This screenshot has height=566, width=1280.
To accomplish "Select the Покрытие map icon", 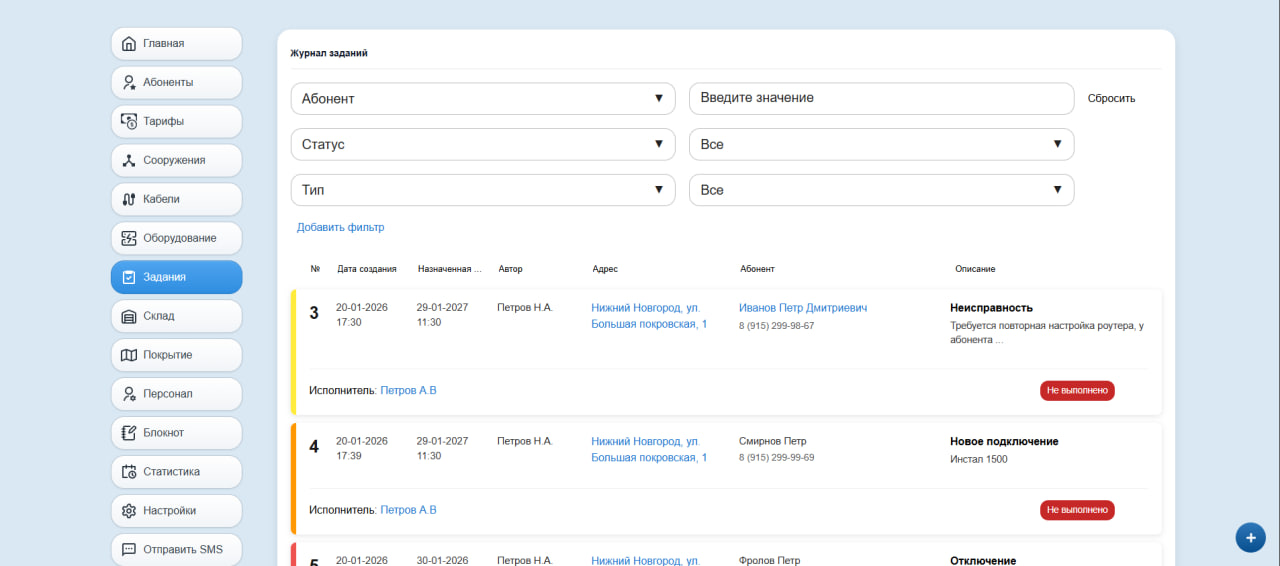I will [128, 356].
